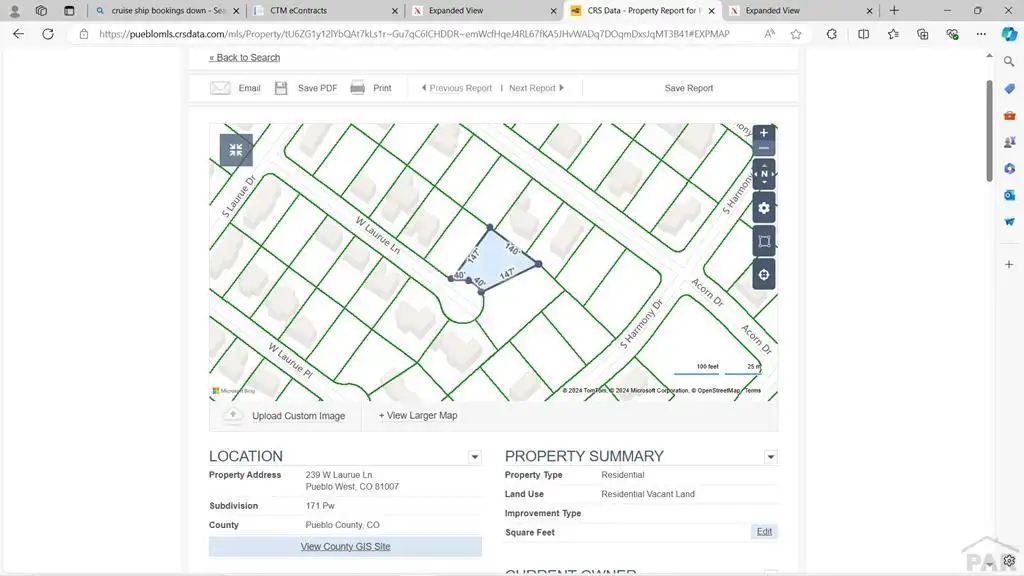Click the Email envelope icon
The image size is (1024, 576).
click(x=220, y=88)
